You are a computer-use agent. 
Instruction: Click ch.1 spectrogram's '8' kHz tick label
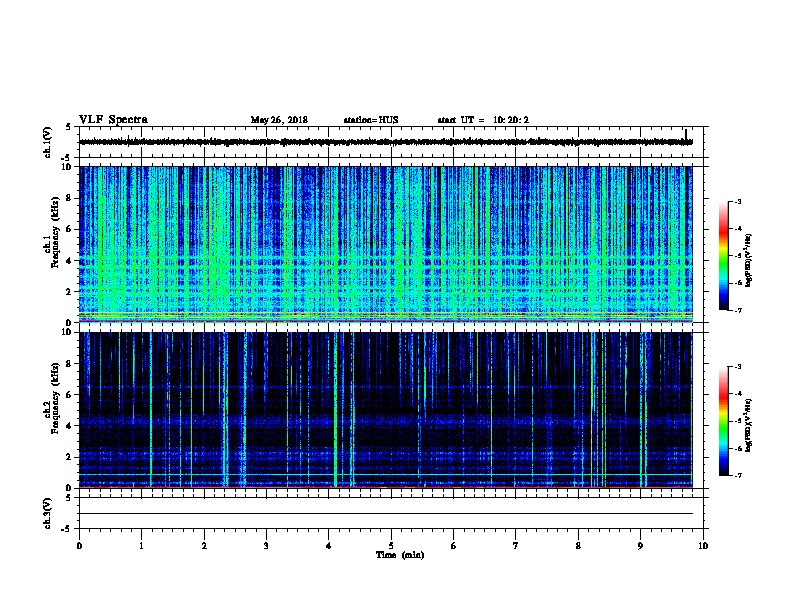[69, 198]
